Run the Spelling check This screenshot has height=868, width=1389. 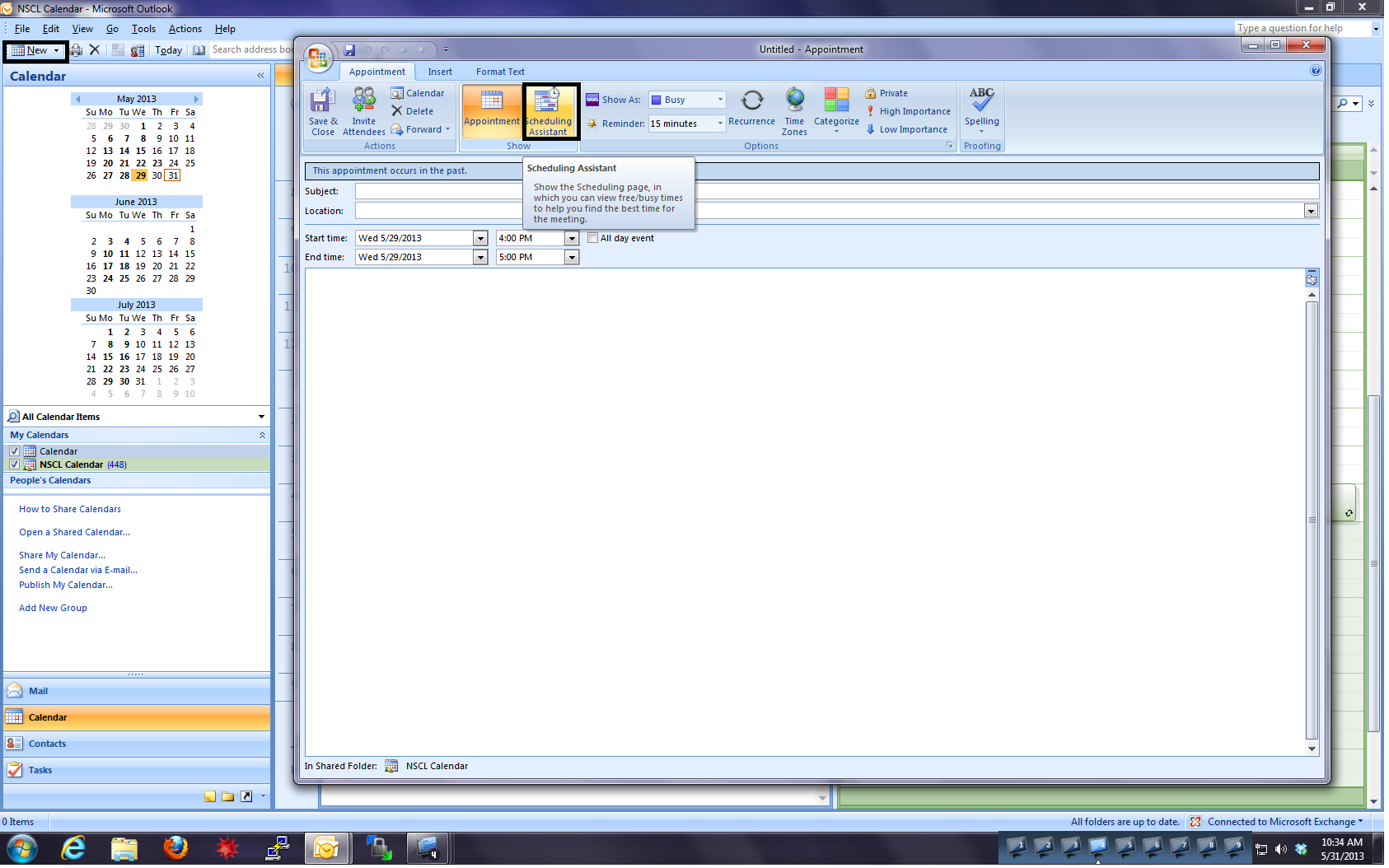pos(981,109)
